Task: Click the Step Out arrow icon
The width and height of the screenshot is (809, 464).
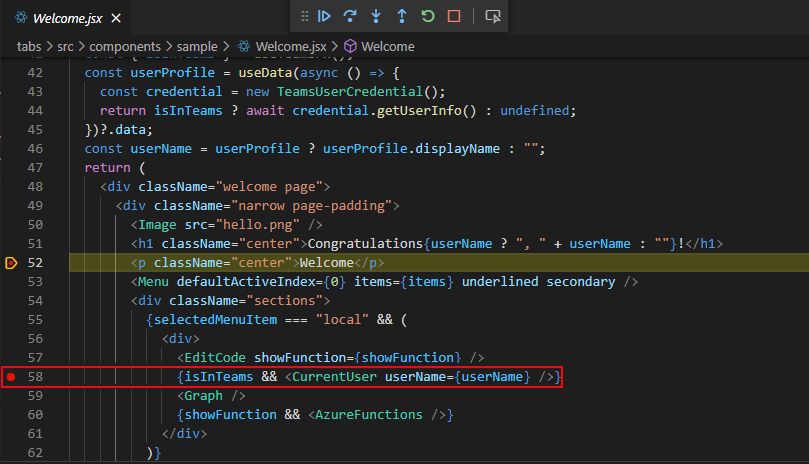Action: tap(402, 16)
